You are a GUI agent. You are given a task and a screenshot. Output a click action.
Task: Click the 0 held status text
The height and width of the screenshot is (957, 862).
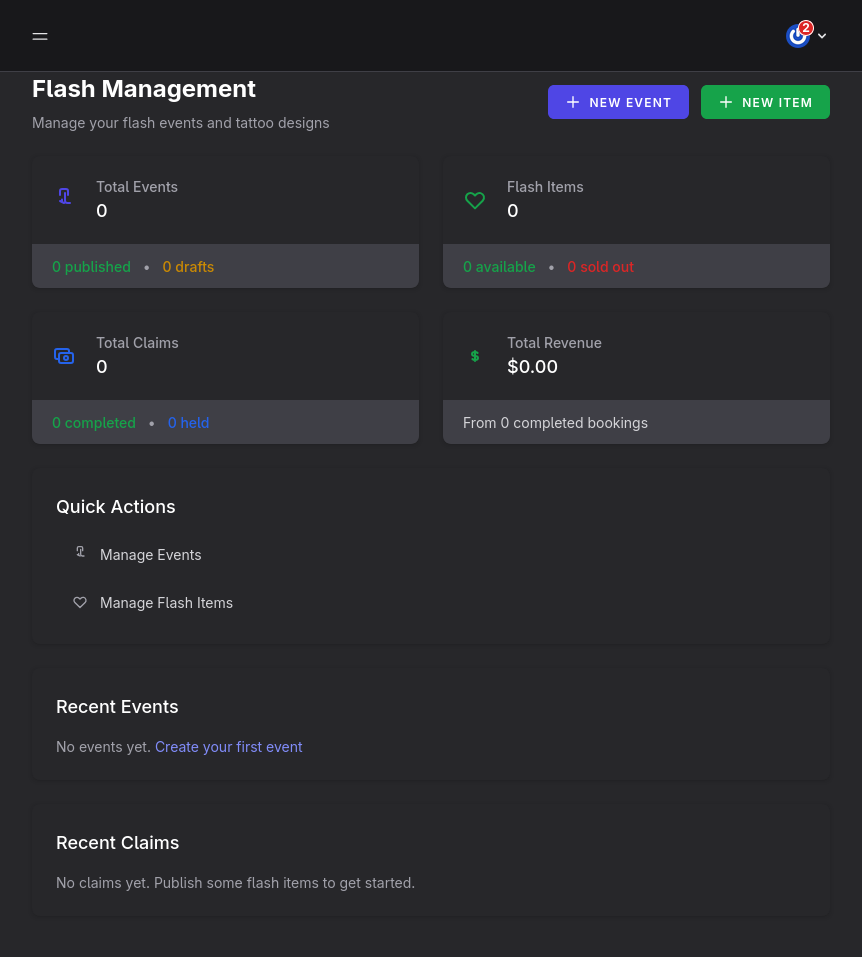click(188, 422)
